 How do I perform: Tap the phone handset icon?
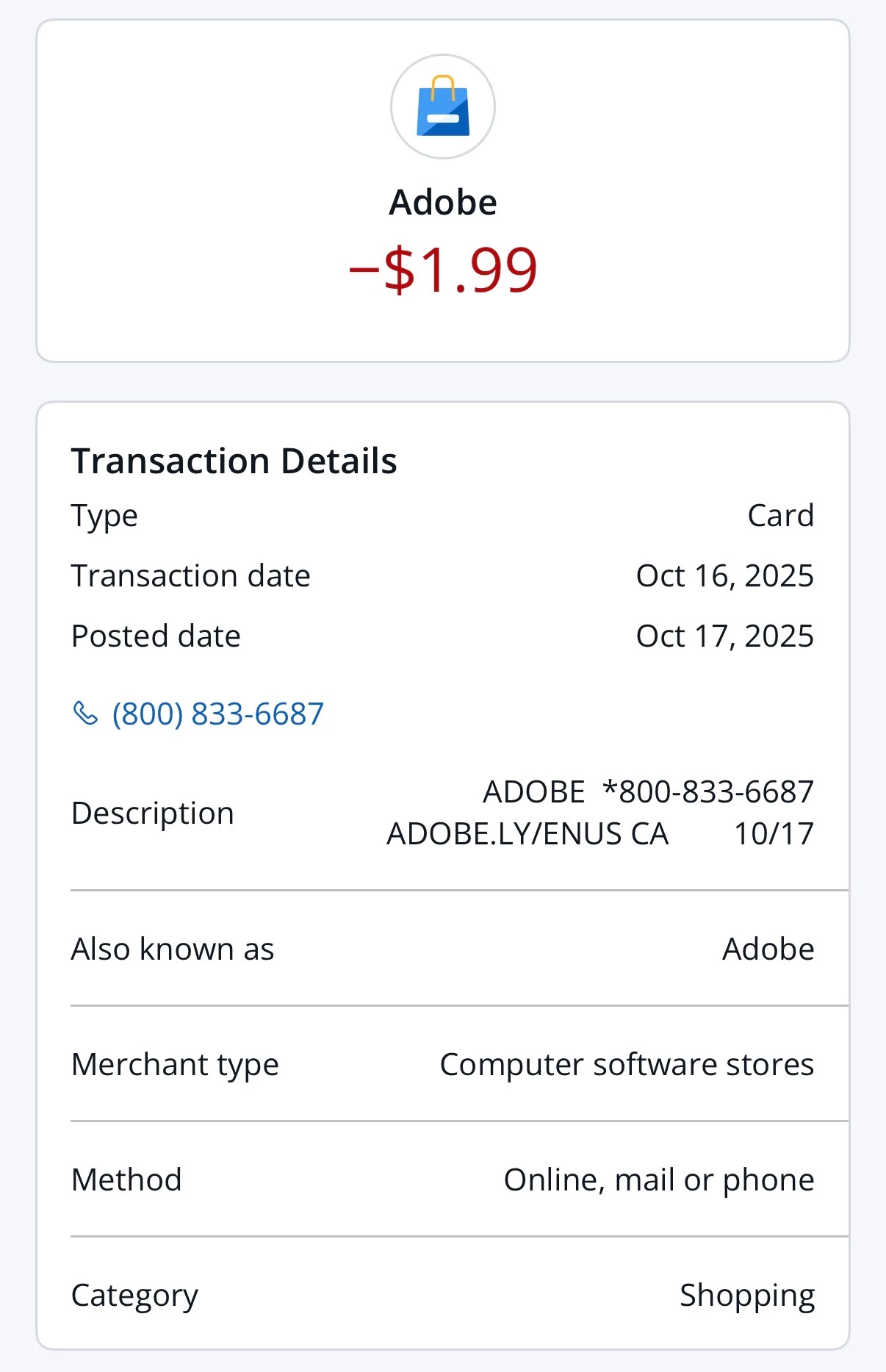pos(85,713)
